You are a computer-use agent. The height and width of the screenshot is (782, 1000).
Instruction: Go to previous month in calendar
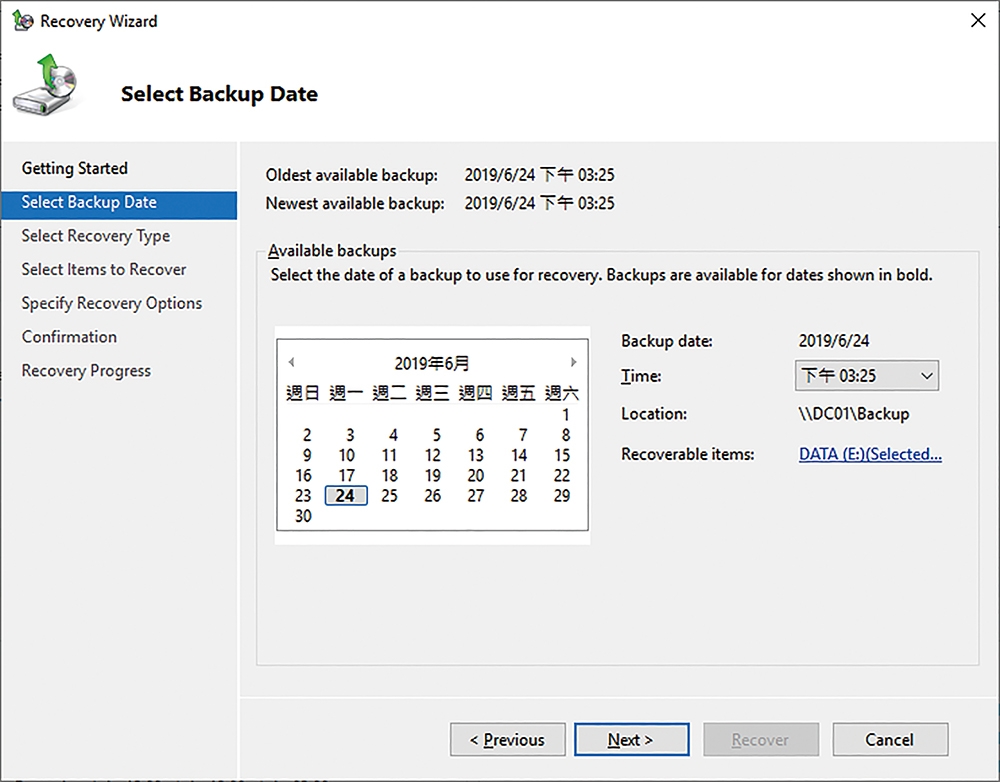click(x=291, y=362)
